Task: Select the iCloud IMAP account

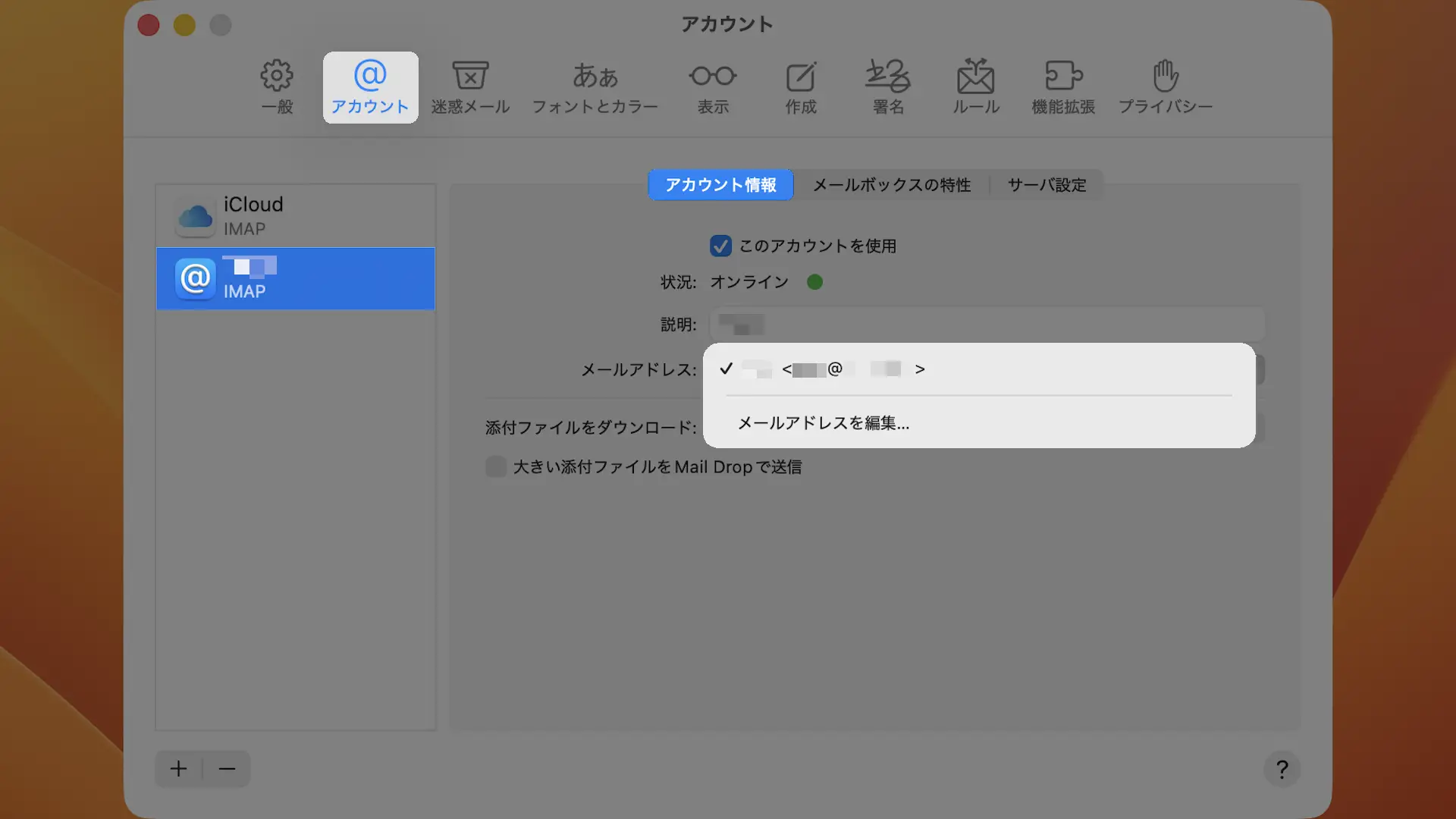Action: pos(296,216)
